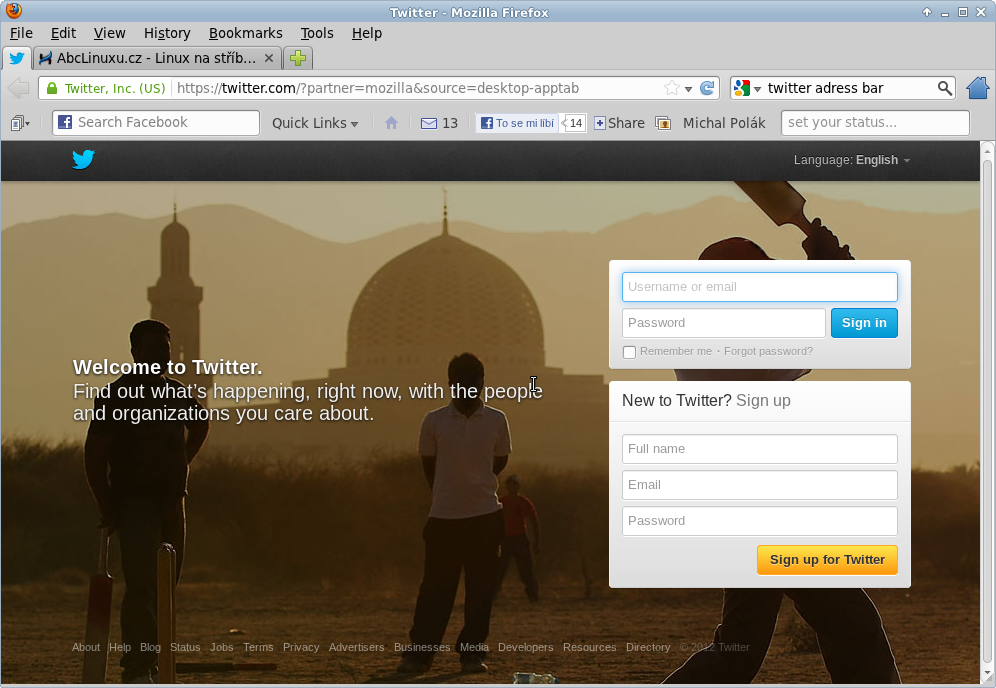
Task: Click the Username or email field
Action: [760, 287]
